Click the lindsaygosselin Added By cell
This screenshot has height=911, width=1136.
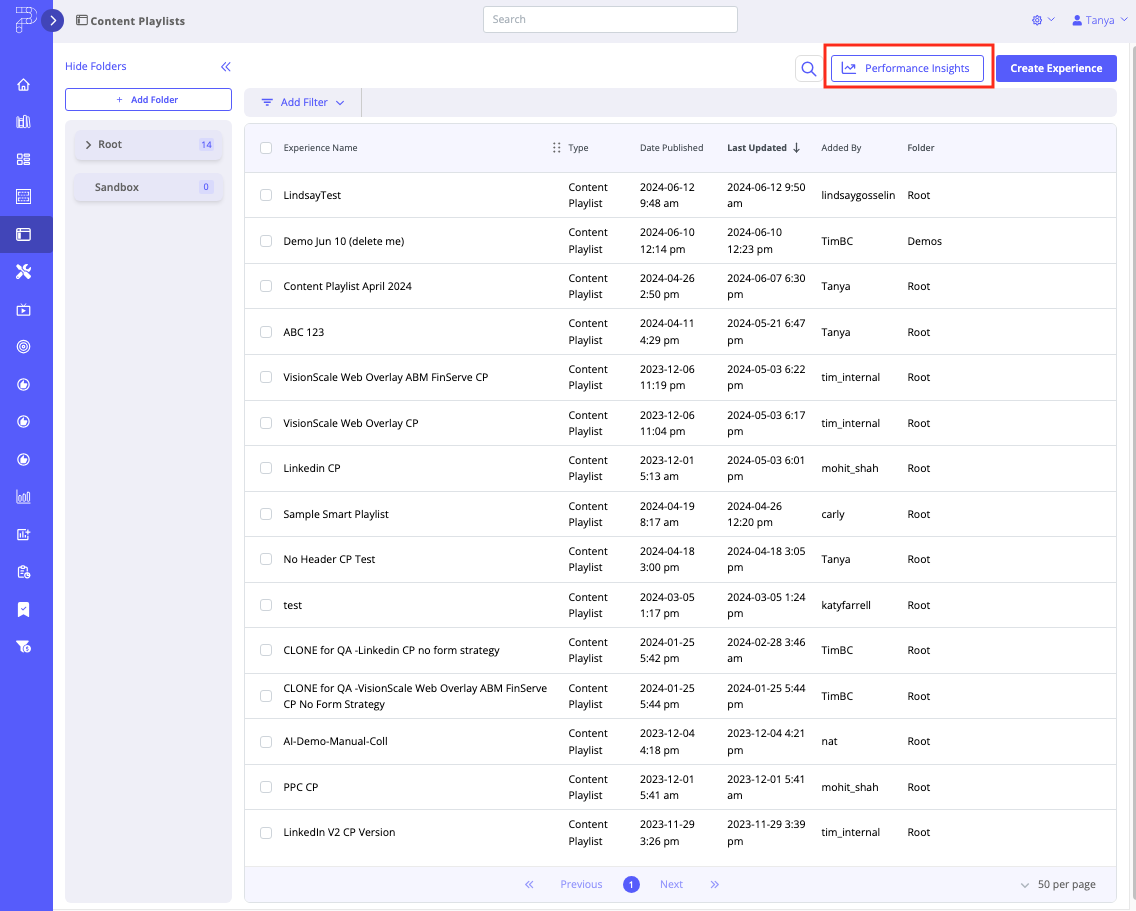pyautogui.click(x=858, y=196)
